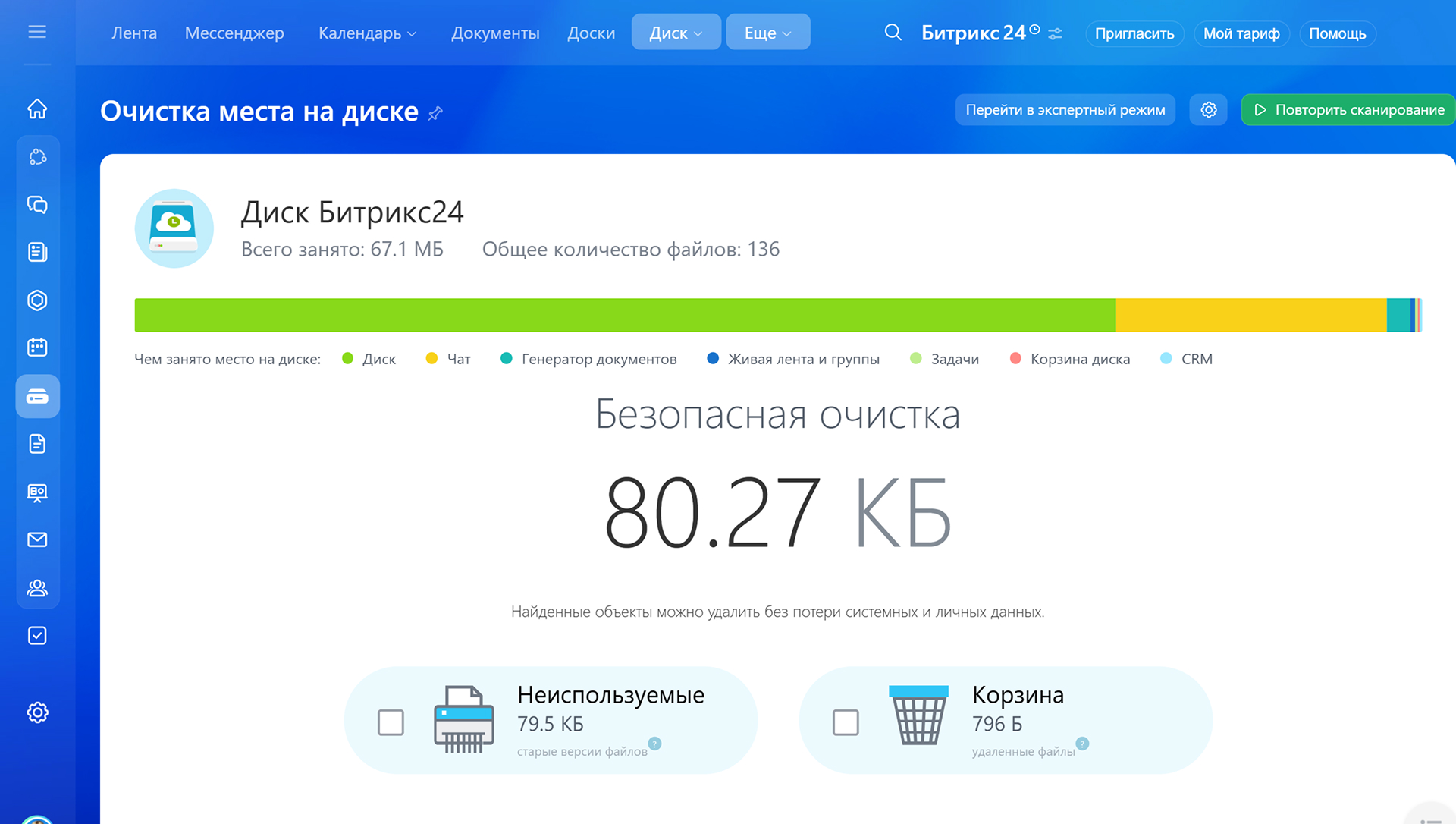Check the Неиспользуемые checkbox

[391, 722]
